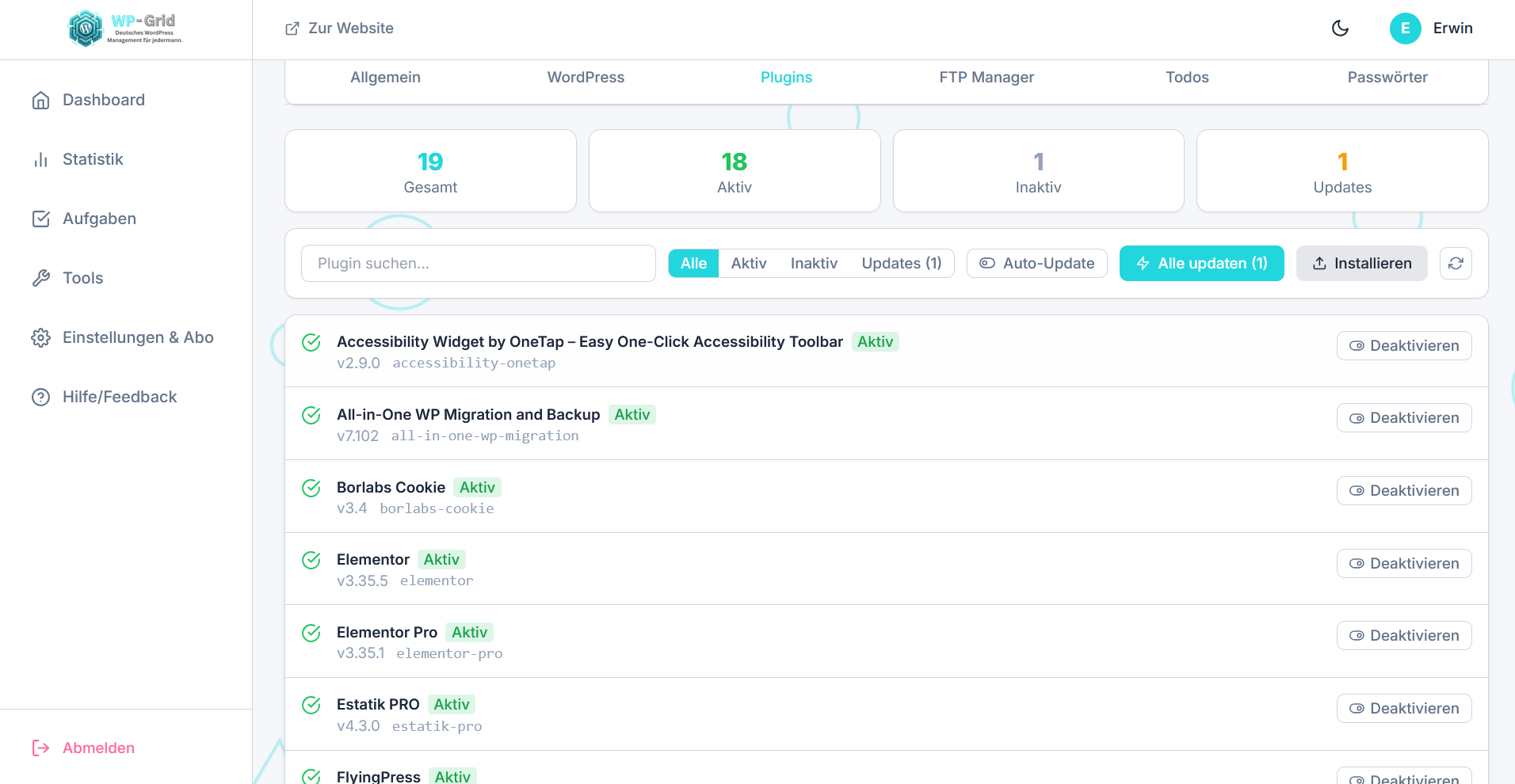Open Einstellungen & Abo settings
The height and width of the screenshot is (784, 1515).
coord(138,337)
